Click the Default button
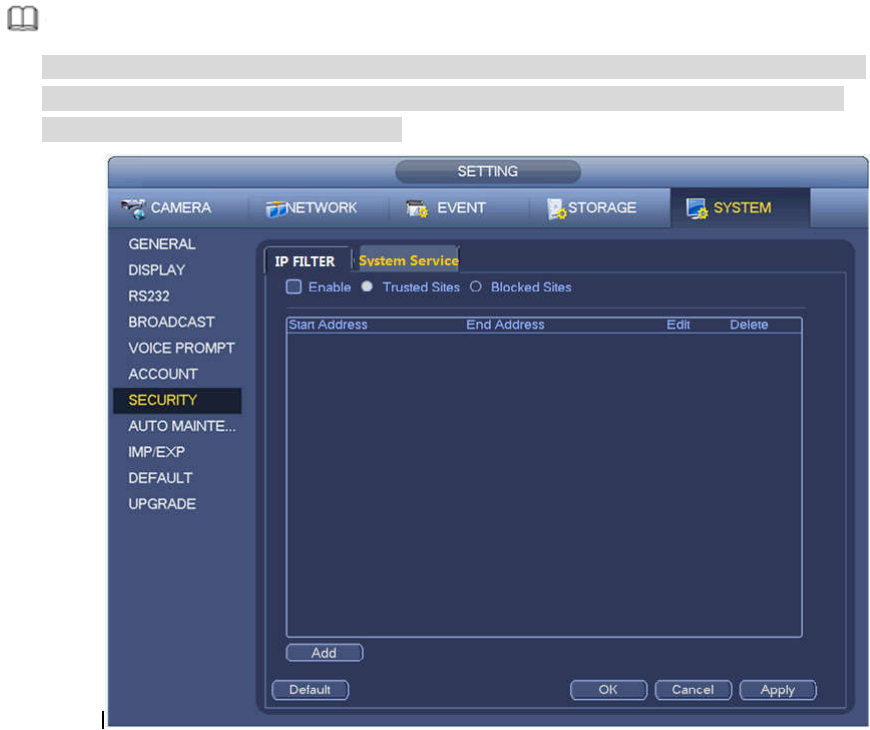Screen dimensions: 870x730 310,690
